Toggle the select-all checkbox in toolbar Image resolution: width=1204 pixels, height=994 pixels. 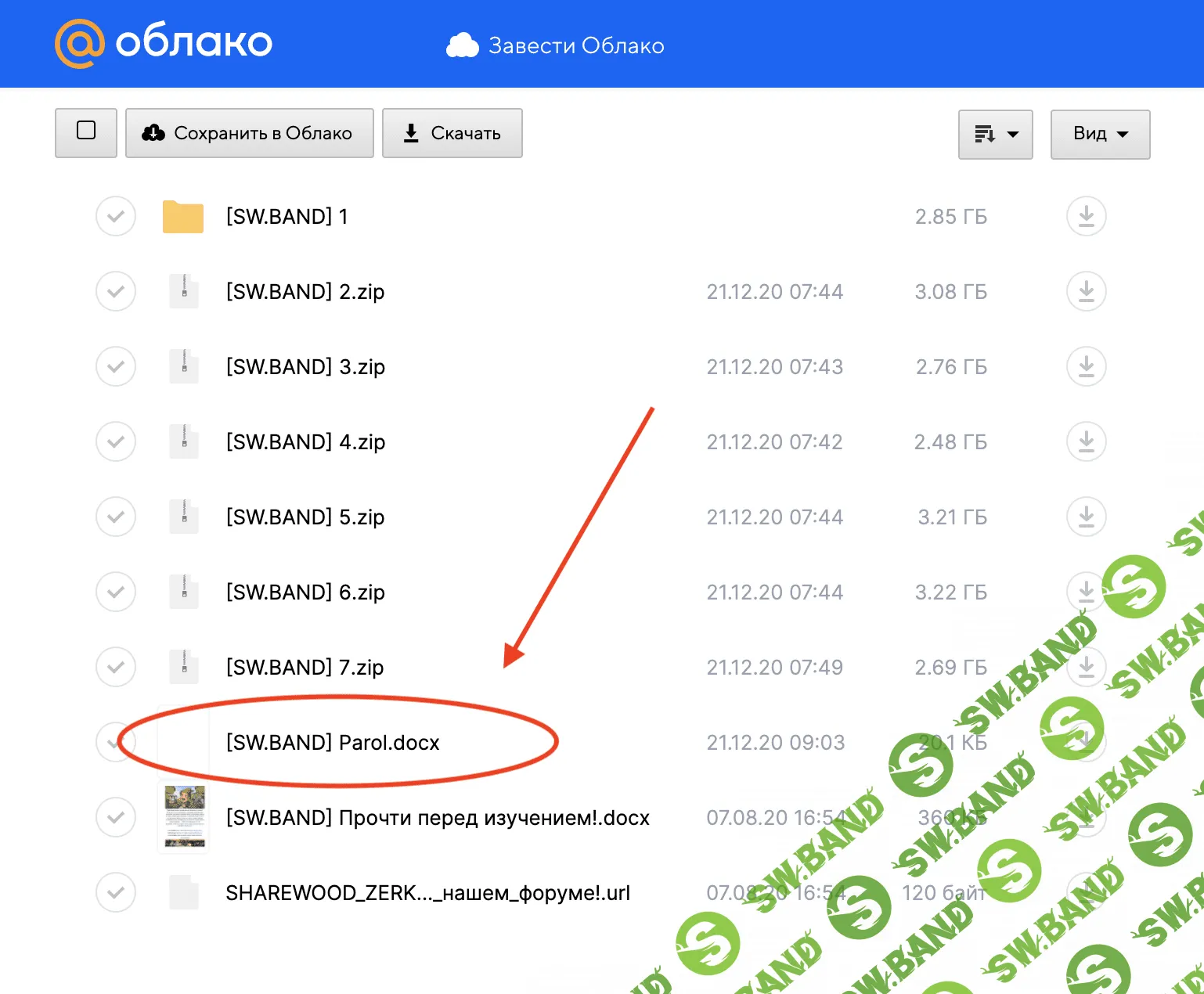coord(86,131)
